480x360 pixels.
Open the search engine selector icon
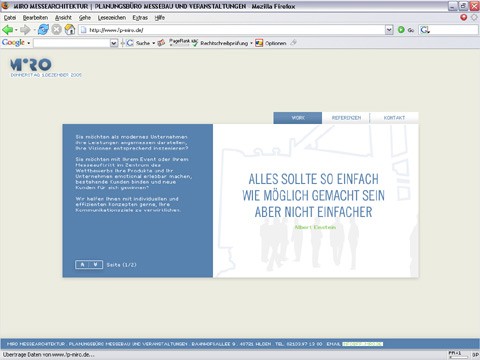[x=425, y=30]
